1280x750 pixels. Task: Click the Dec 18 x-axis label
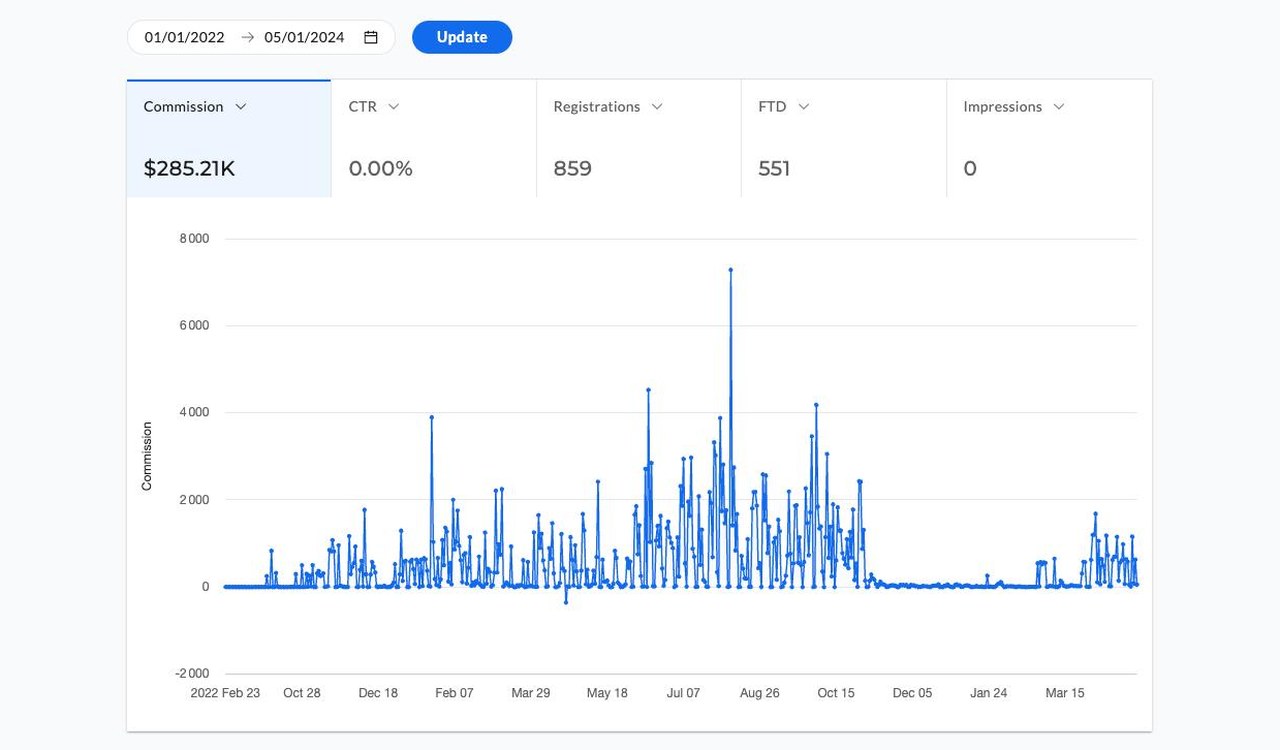click(x=378, y=693)
